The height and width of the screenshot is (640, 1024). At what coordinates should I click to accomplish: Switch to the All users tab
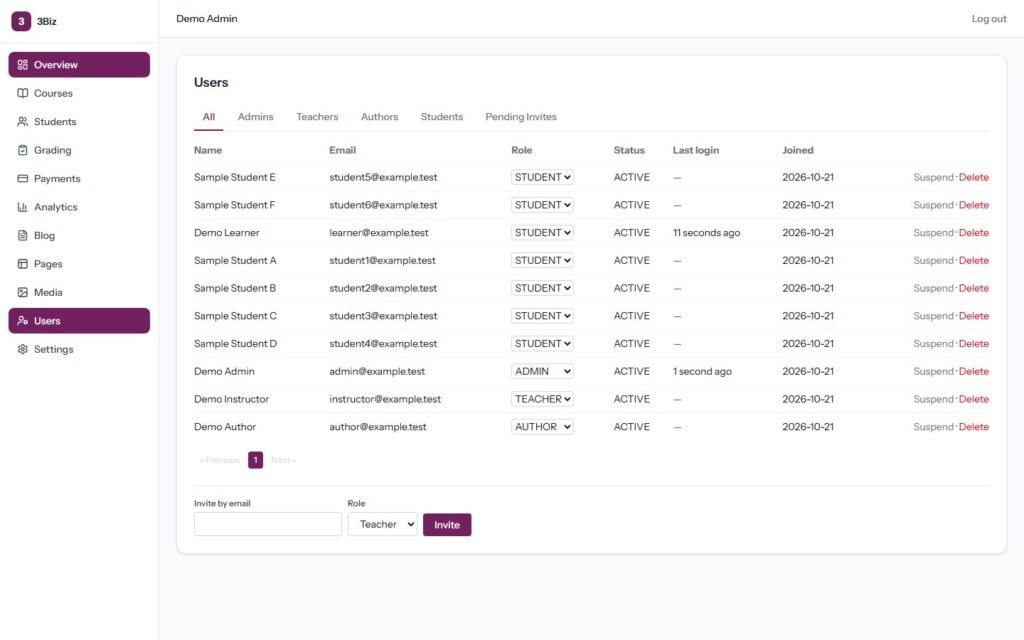pos(208,117)
